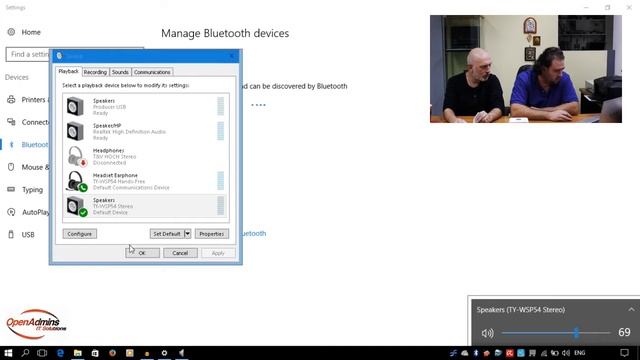Open the Connected devices icon in Settings sidebar
640x360 pixels.
coord(11,122)
